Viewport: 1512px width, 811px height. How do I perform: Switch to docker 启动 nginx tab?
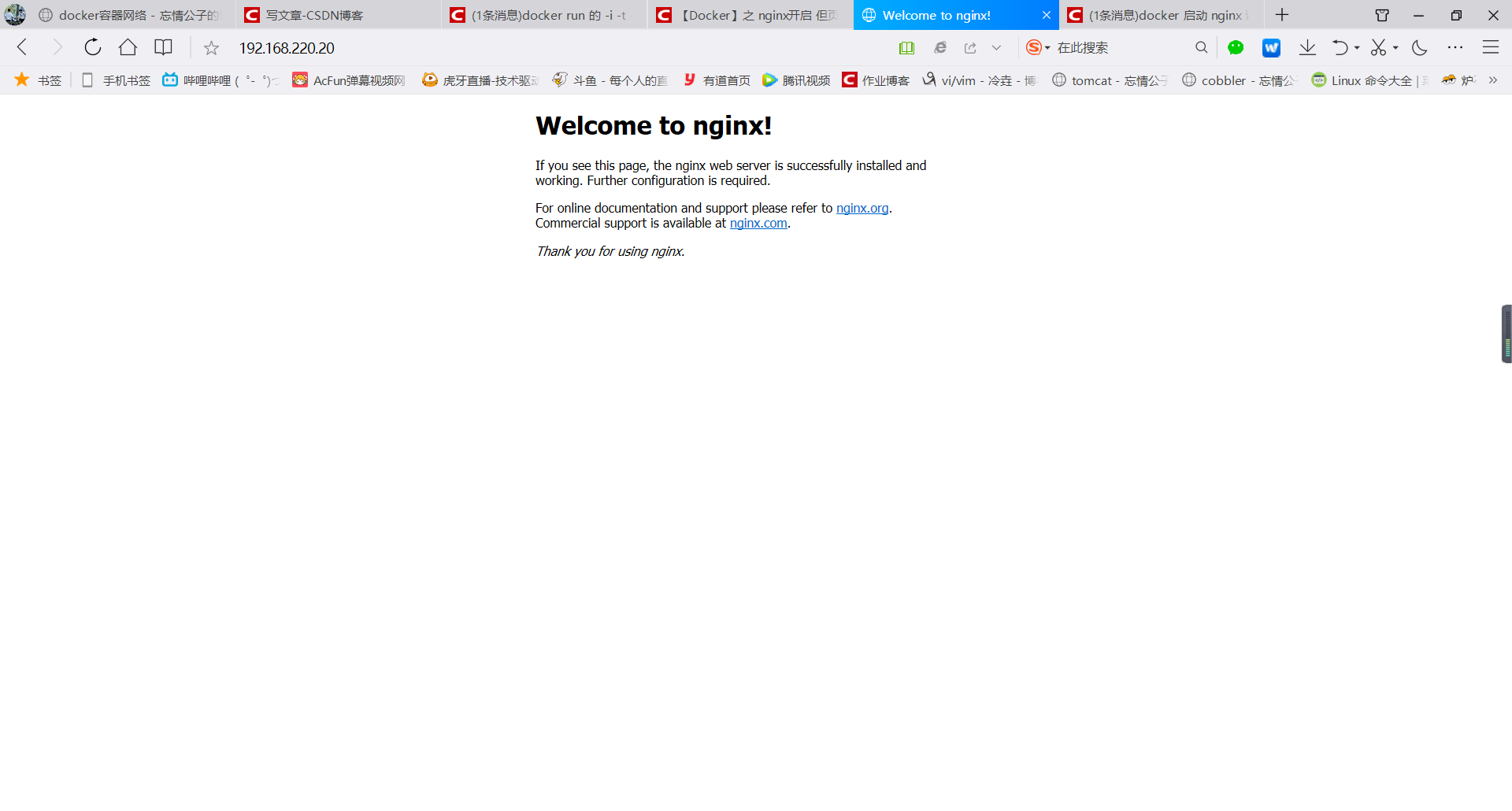click(x=1162, y=15)
